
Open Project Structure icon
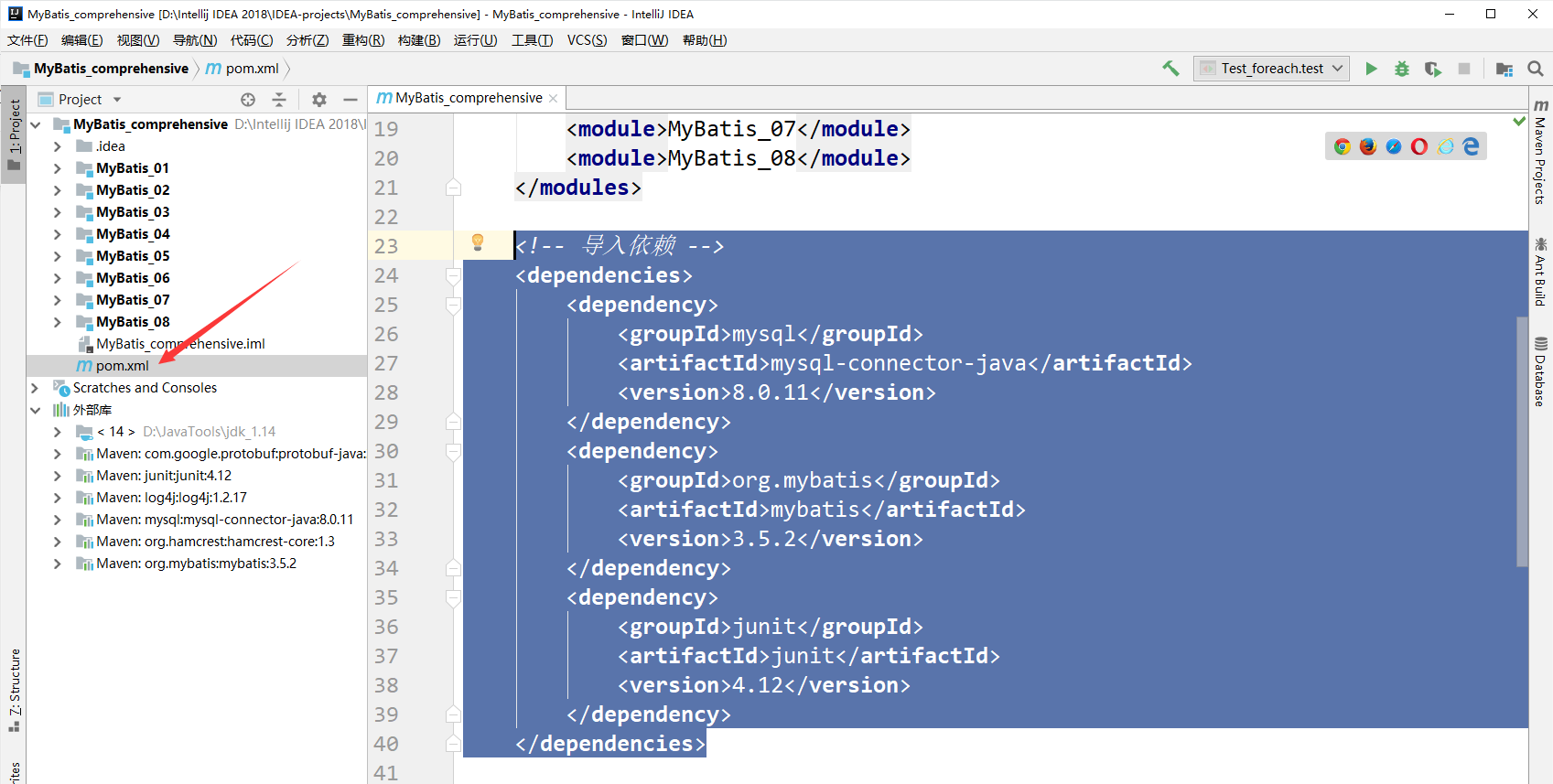point(1504,69)
